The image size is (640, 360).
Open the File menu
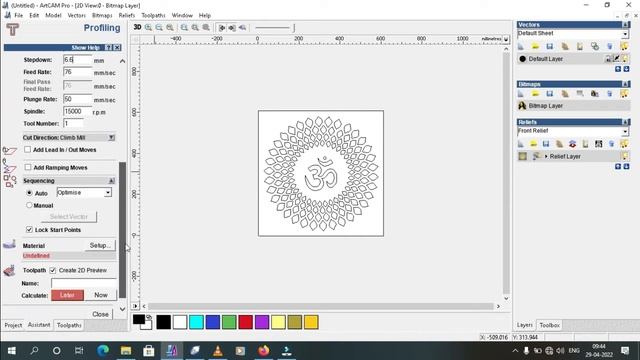(x=19, y=15)
